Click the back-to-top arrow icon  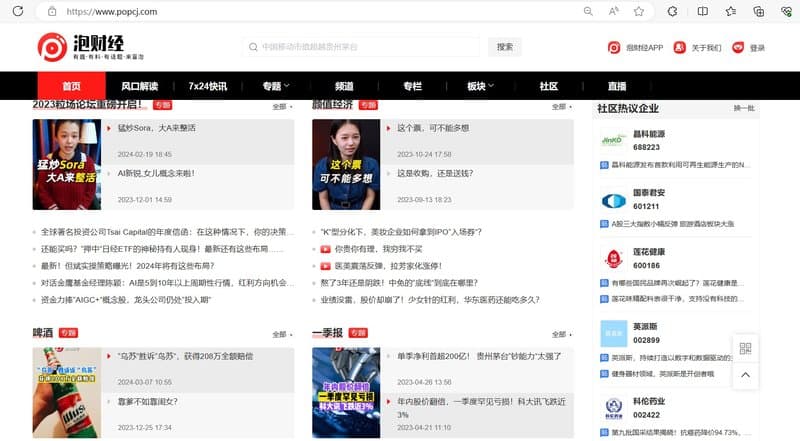[745, 375]
